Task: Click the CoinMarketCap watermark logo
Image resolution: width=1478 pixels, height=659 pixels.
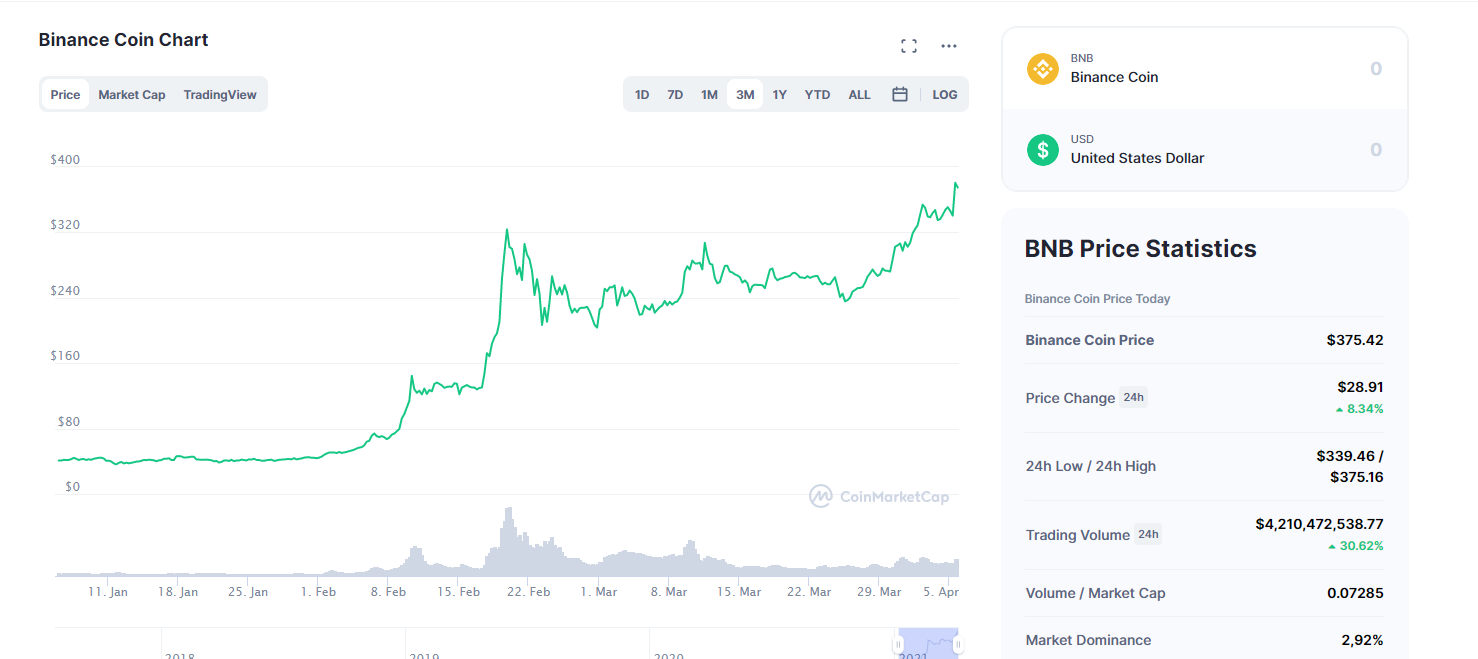Action: [878, 496]
